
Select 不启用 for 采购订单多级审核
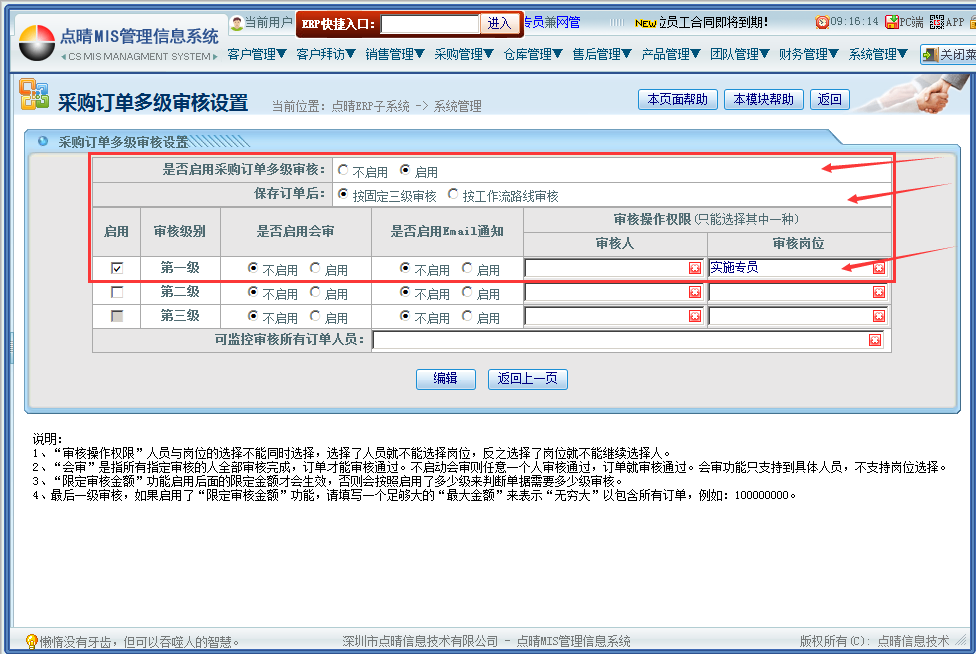coord(343,171)
